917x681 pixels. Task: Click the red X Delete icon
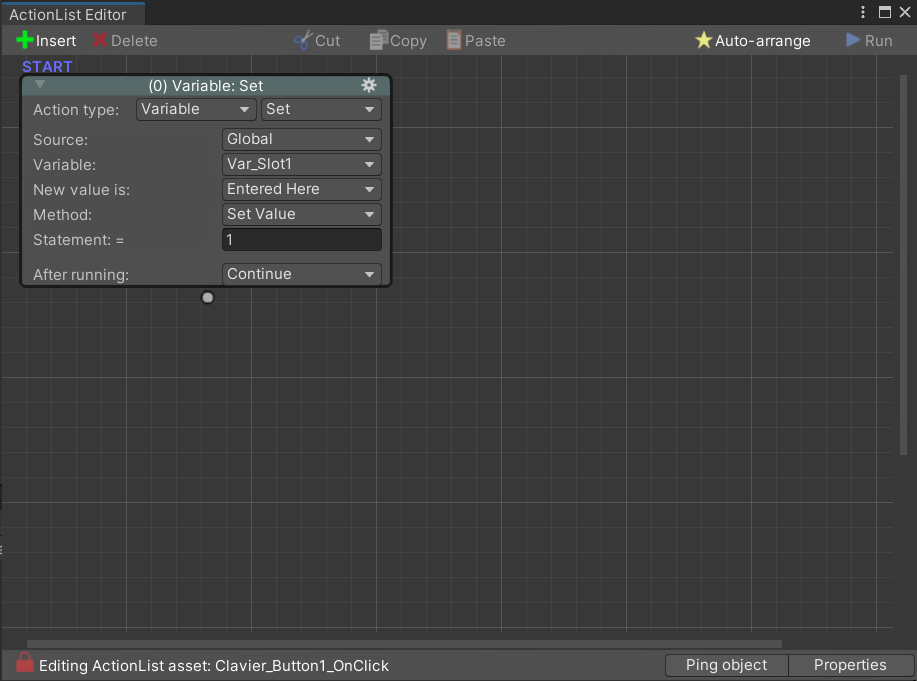pos(100,40)
